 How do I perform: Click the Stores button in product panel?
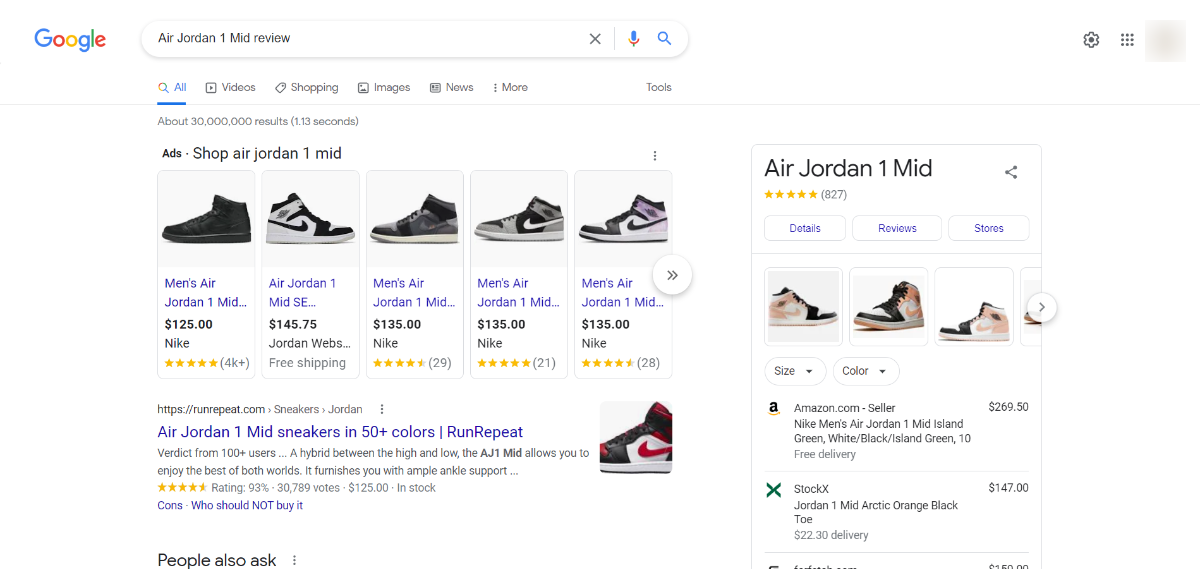(x=989, y=228)
